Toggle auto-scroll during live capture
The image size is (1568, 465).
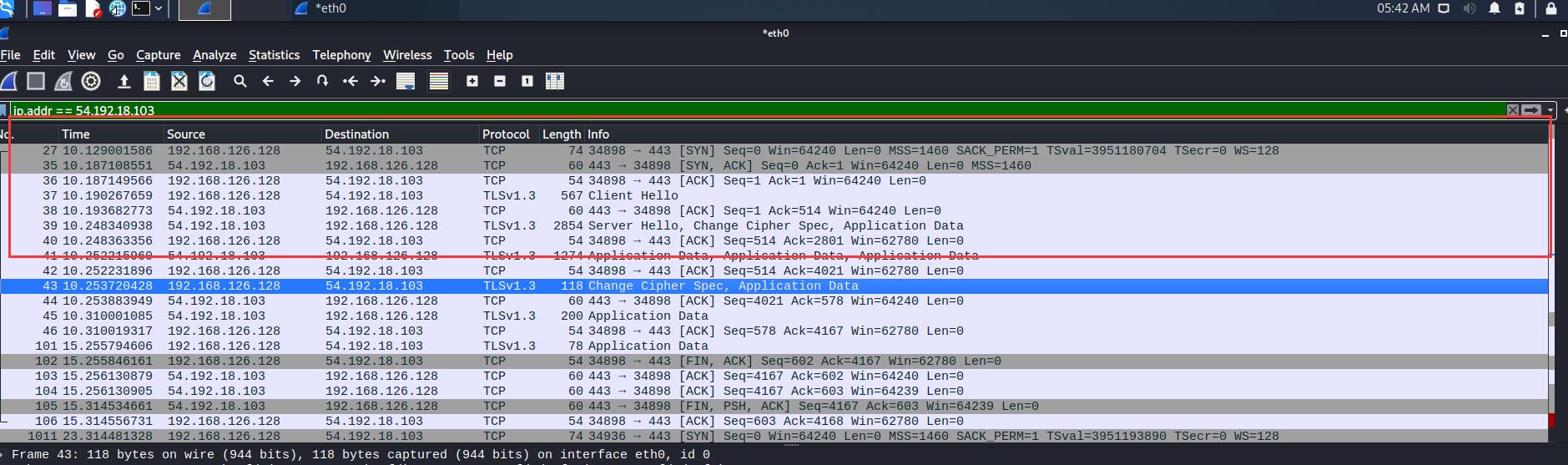[x=406, y=81]
